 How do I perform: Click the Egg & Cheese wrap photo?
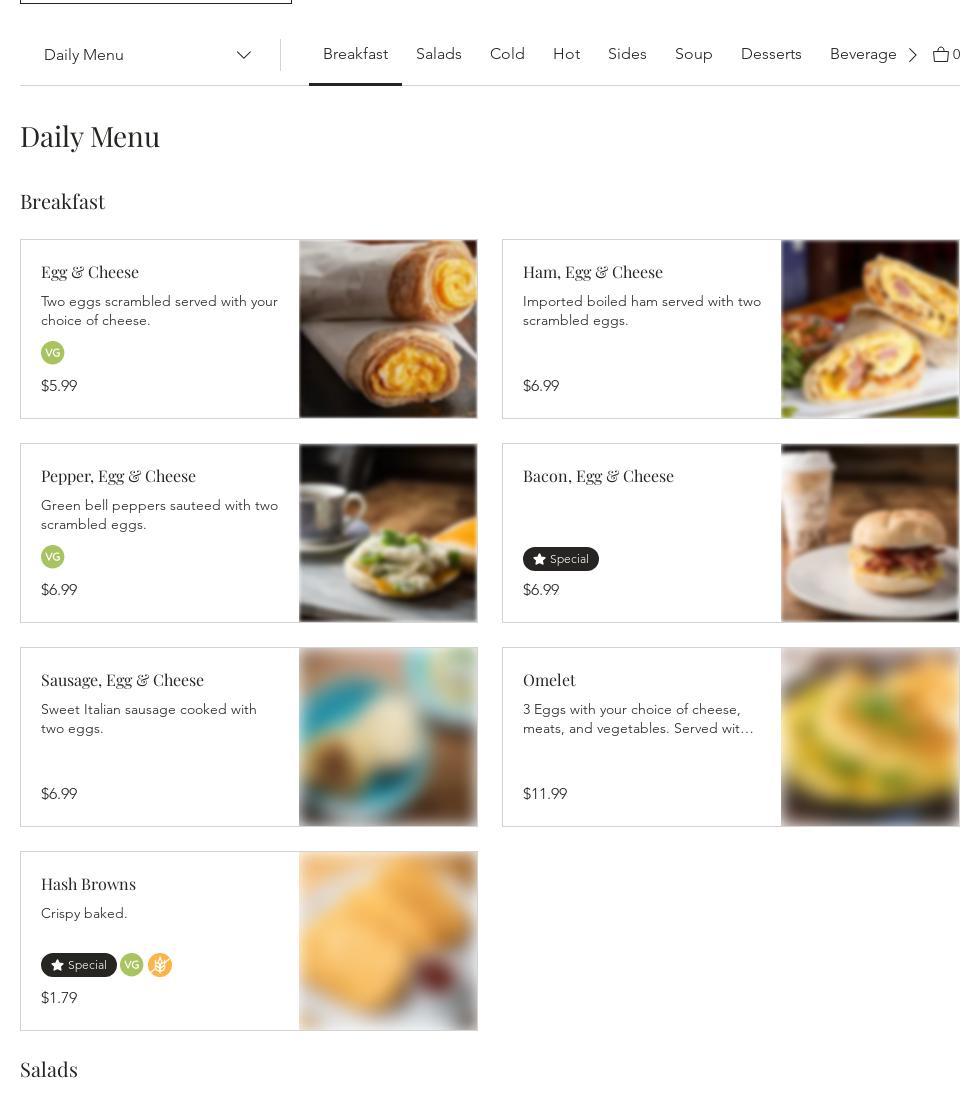tap(388, 329)
